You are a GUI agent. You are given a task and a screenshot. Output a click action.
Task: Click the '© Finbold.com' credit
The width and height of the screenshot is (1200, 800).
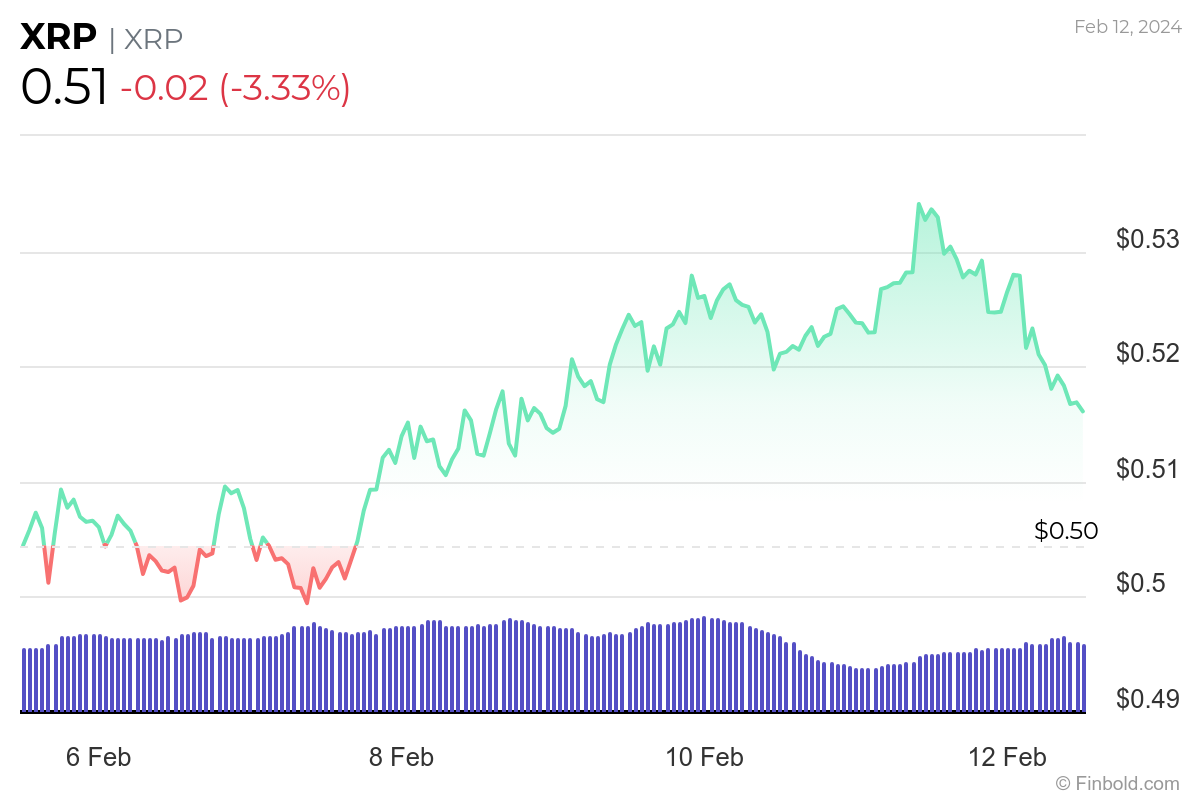tap(1118, 783)
